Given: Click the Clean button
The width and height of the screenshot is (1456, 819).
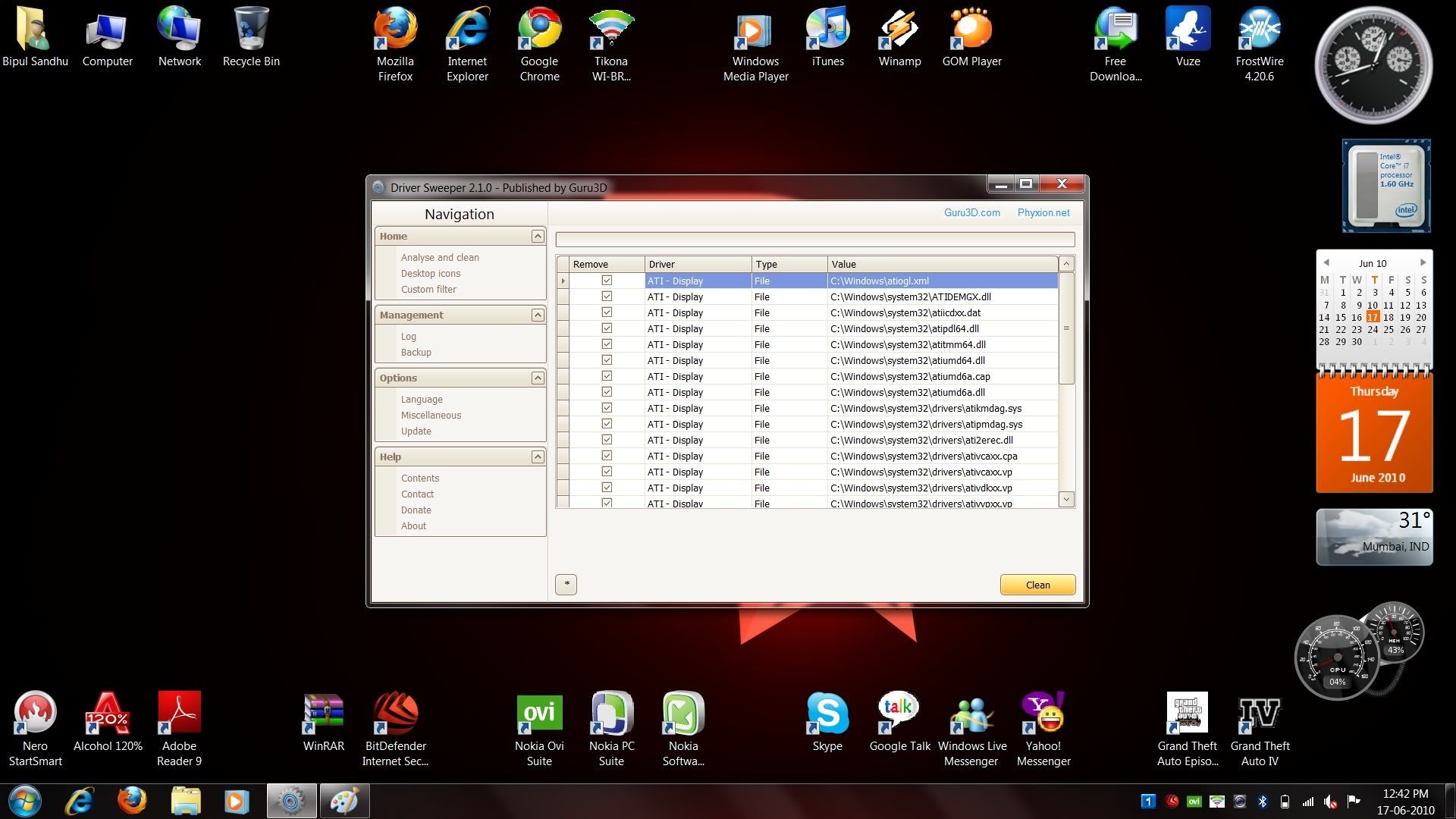Looking at the screenshot, I should click(x=1037, y=585).
